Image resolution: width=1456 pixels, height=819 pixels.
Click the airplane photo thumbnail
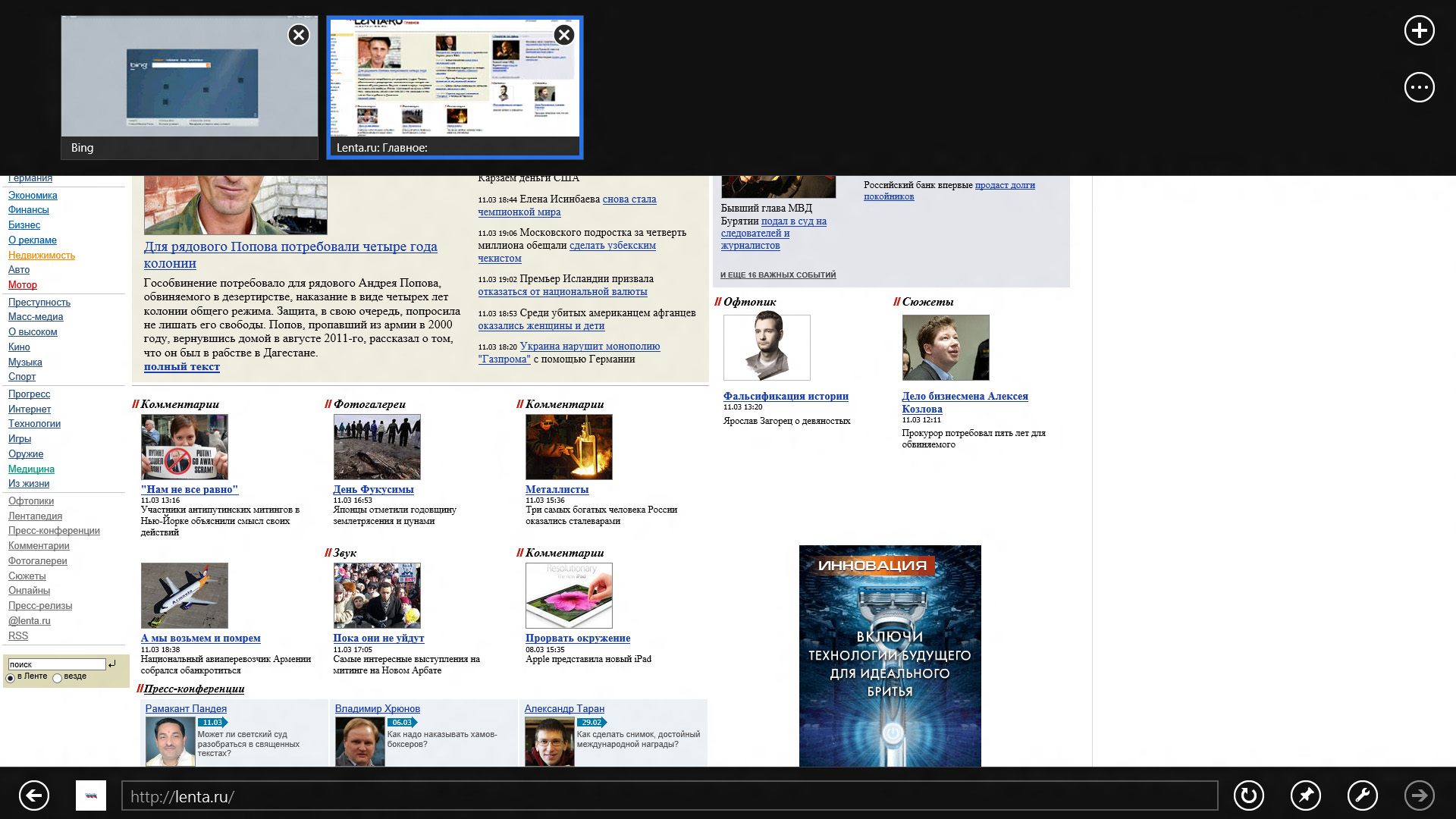click(x=184, y=595)
